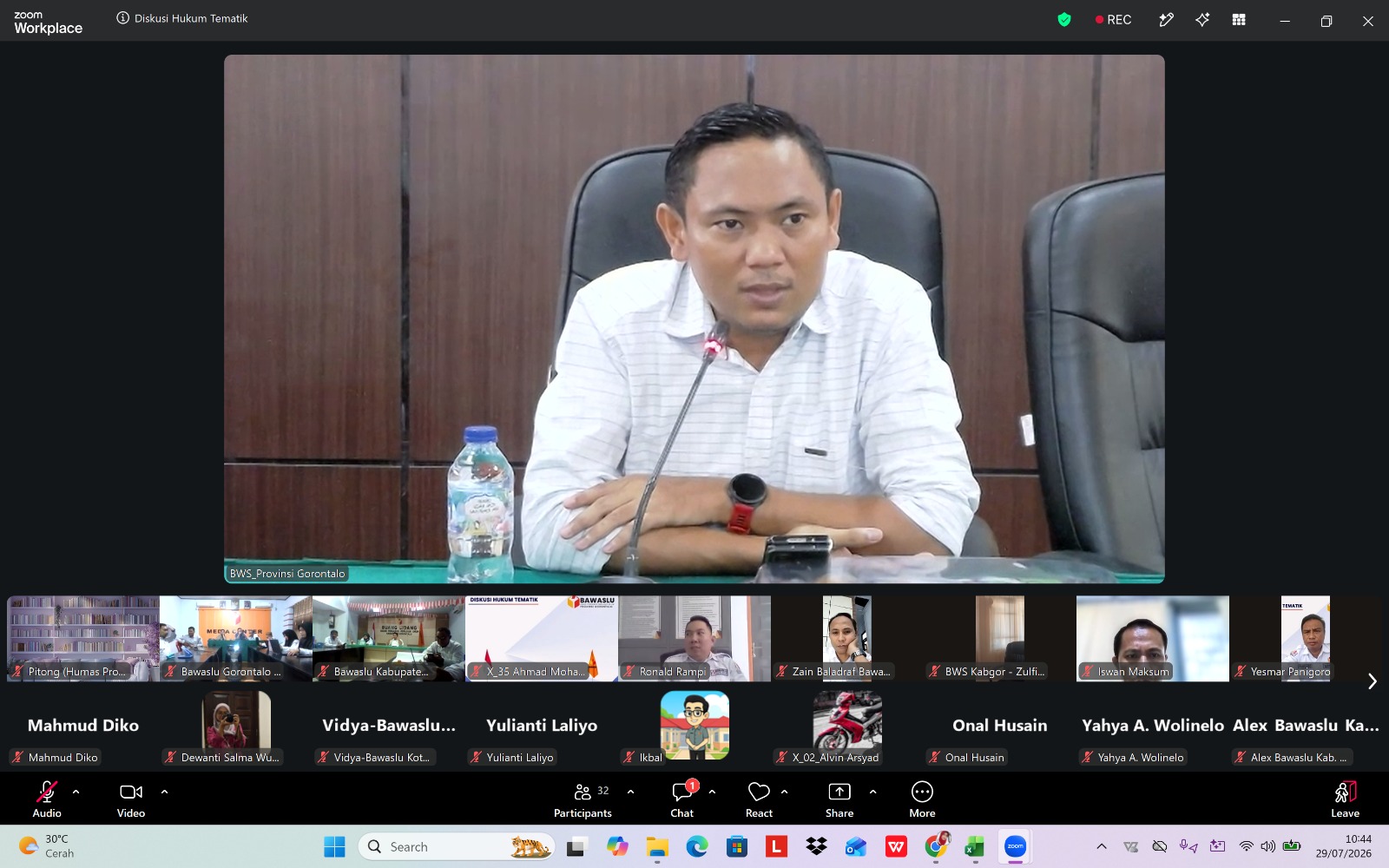Switch to Excel in the taskbar
The width and height of the screenshot is (1389, 868).
[x=975, y=846]
